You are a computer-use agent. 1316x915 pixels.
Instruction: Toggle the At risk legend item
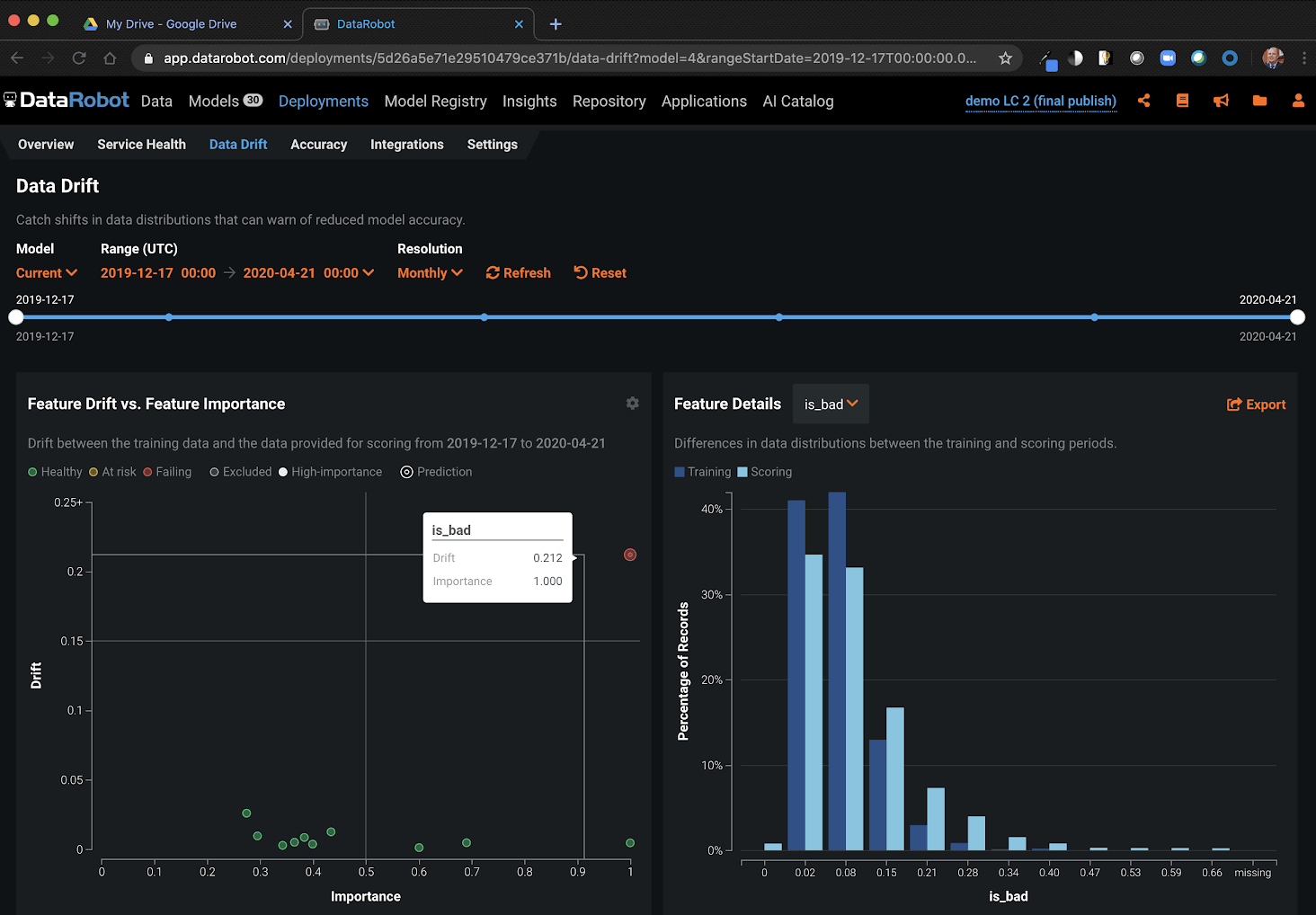(112, 472)
